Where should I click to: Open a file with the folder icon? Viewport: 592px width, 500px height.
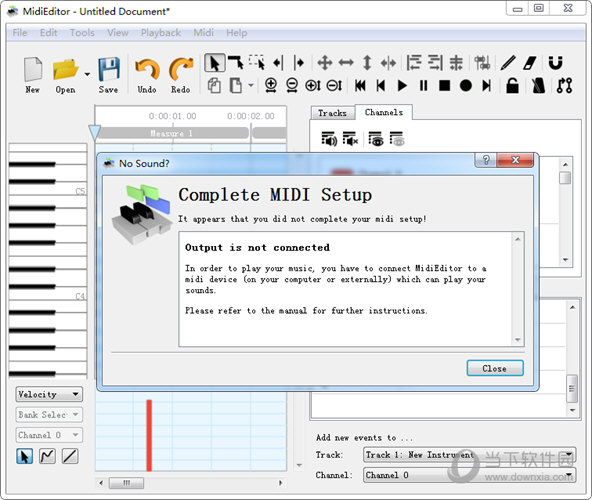(66, 75)
